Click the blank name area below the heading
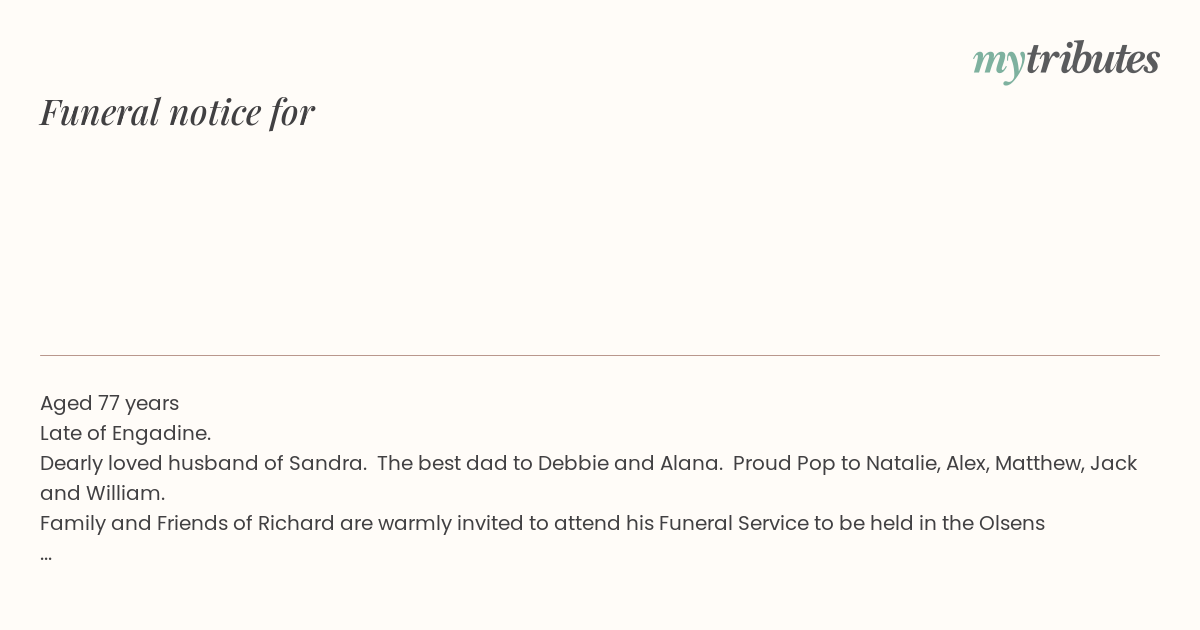The image size is (1200, 630). click(600, 240)
